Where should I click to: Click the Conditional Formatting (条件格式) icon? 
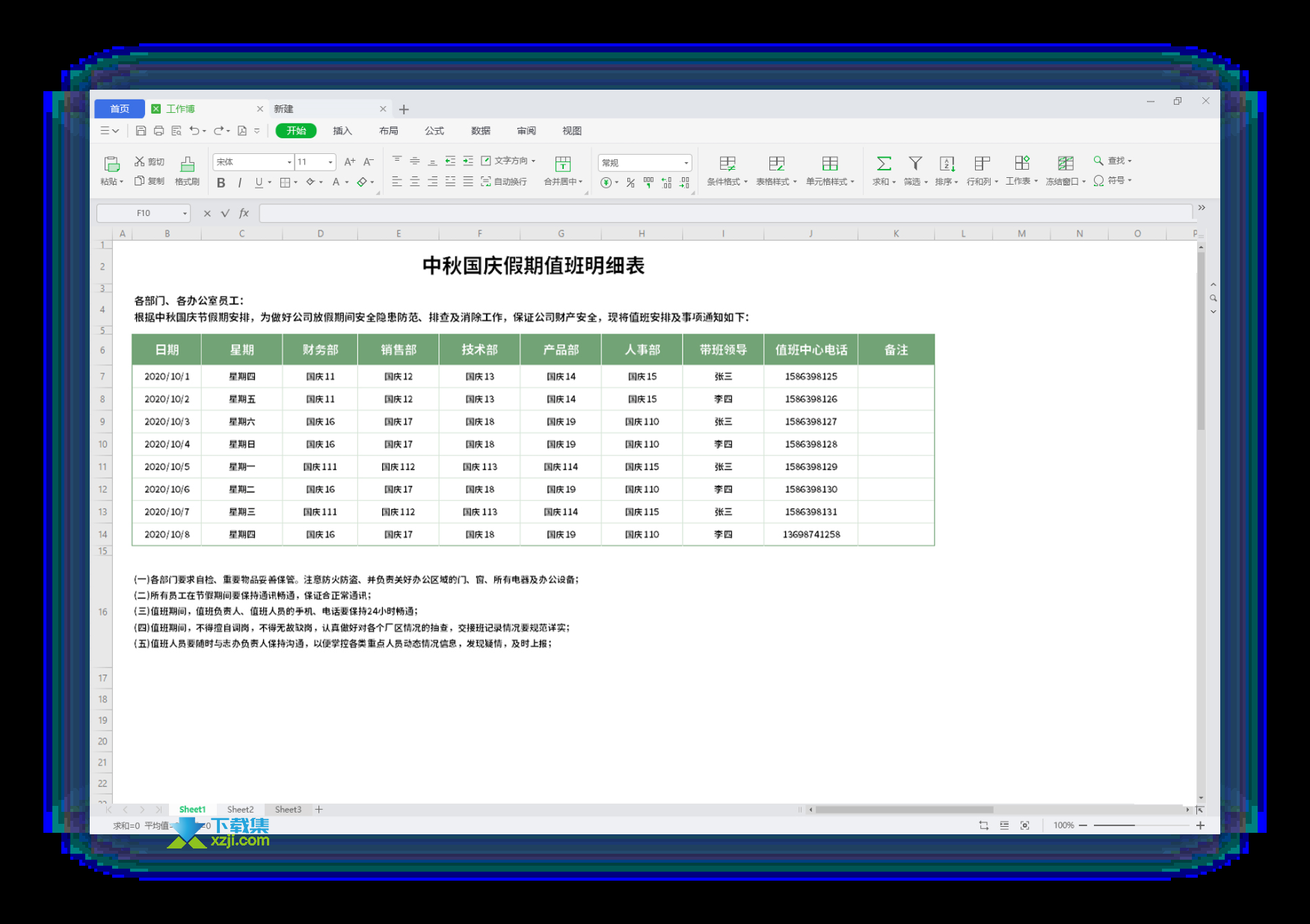[727, 163]
